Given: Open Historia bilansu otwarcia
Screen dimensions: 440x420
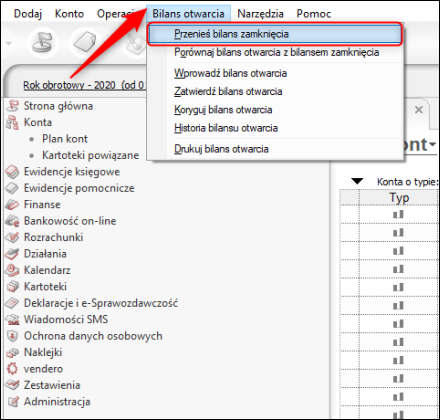Looking at the screenshot, I should [x=275, y=128].
